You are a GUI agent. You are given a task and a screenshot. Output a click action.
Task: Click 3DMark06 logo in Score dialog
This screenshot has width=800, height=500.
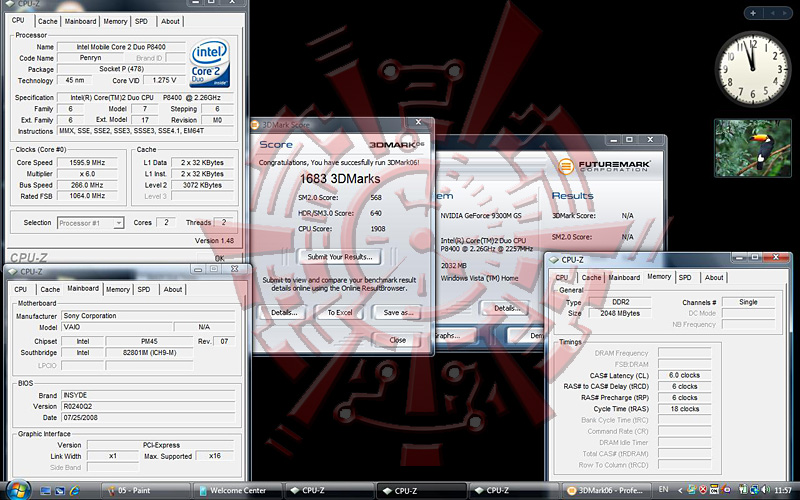click(x=396, y=145)
